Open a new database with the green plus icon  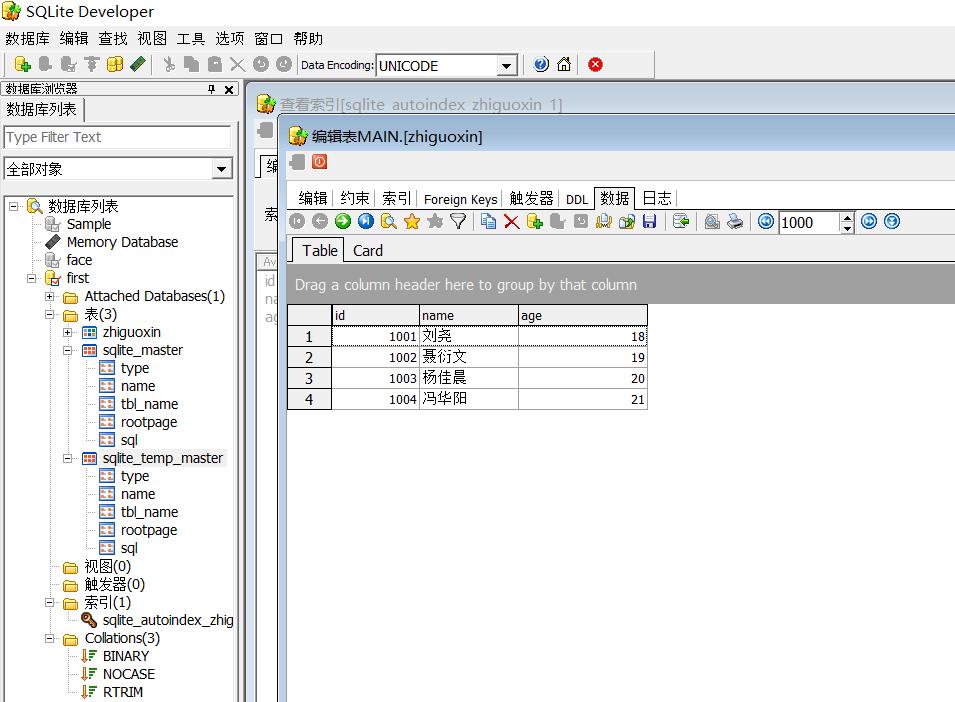tap(22, 64)
